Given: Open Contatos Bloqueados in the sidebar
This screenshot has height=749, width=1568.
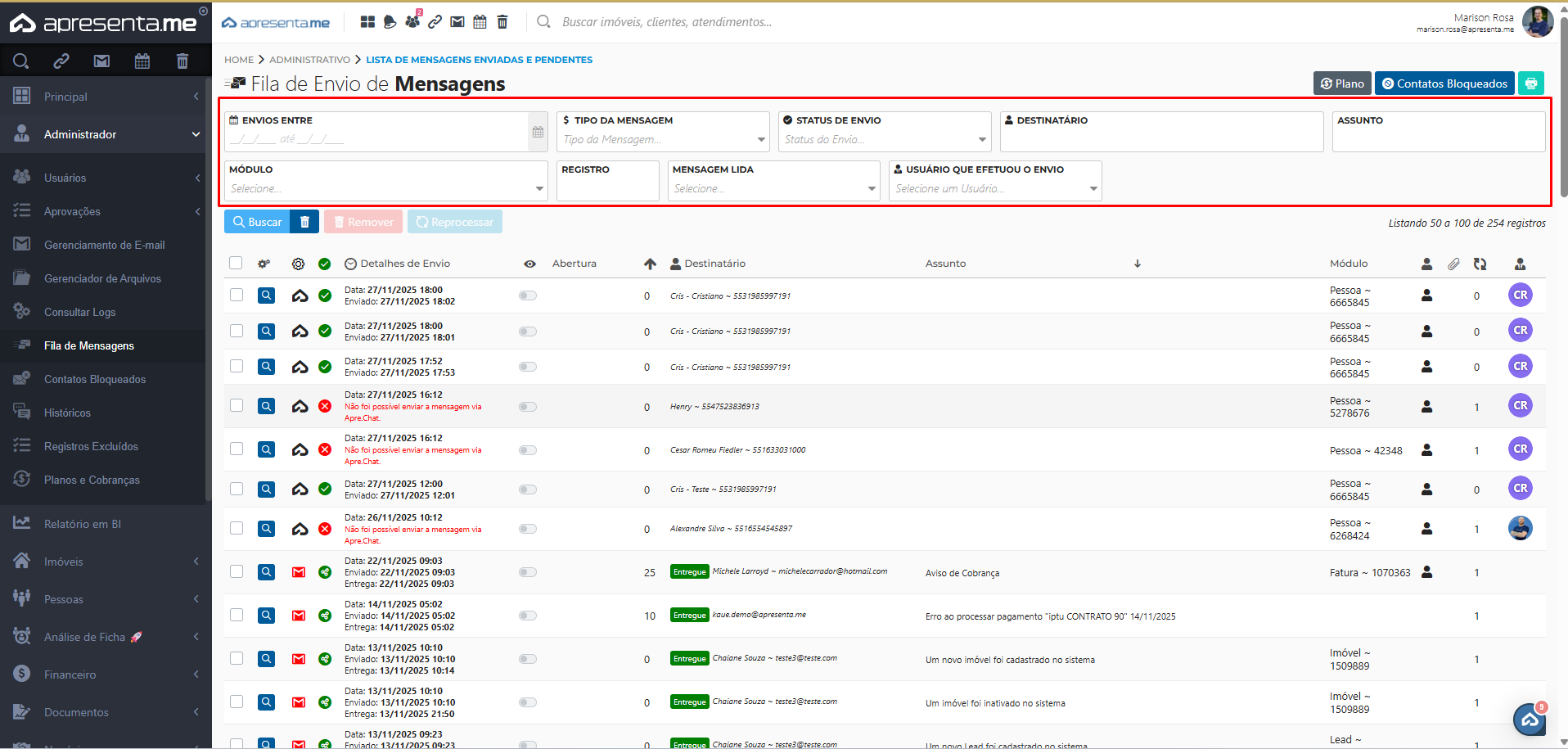Looking at the screenshot, I should pyautogui.click(x=95, y=379).
